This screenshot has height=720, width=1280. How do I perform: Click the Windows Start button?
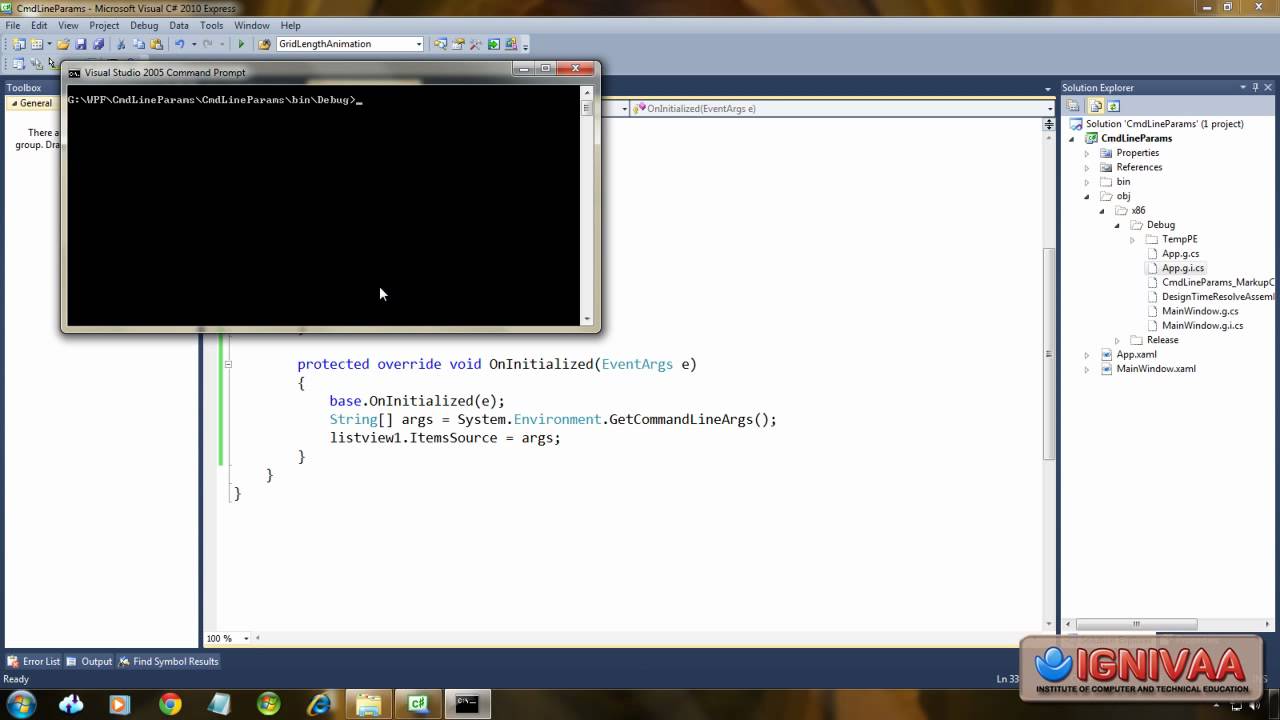(21, 703)
